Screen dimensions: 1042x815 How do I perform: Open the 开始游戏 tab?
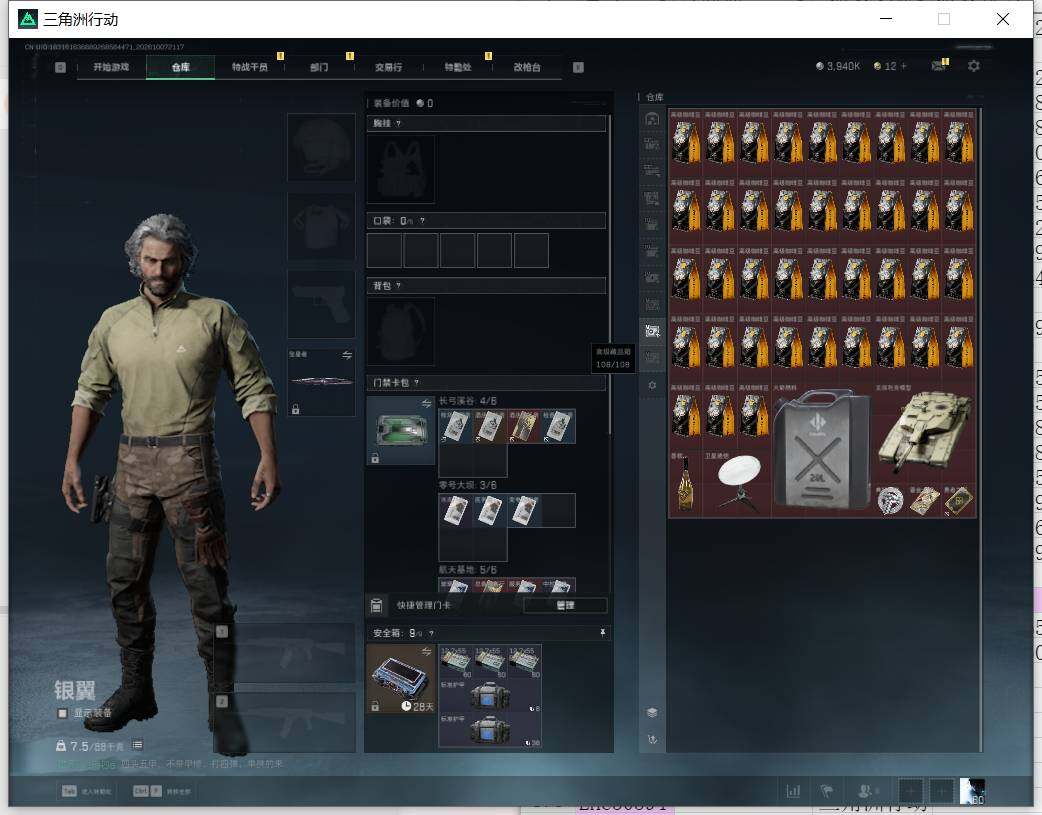click(x=111, y=67)
